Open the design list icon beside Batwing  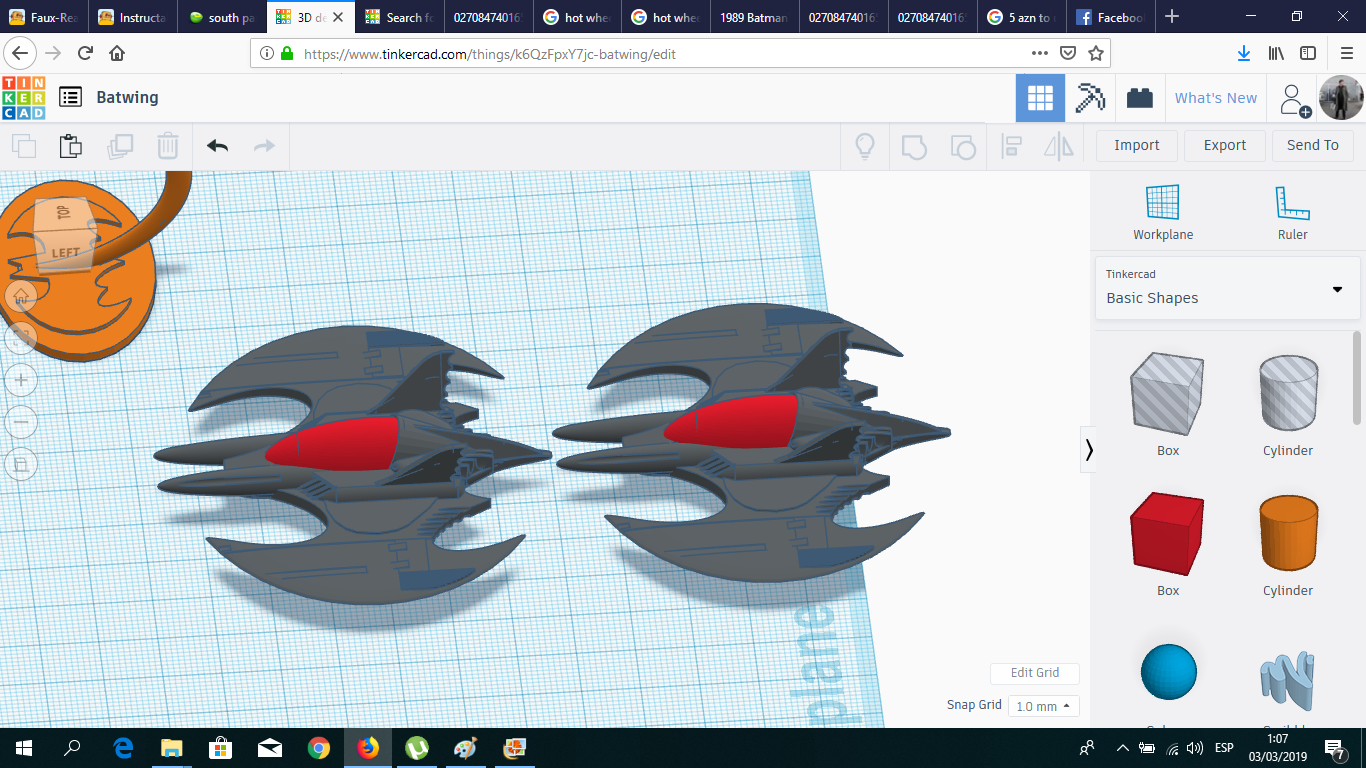[70, 97]
